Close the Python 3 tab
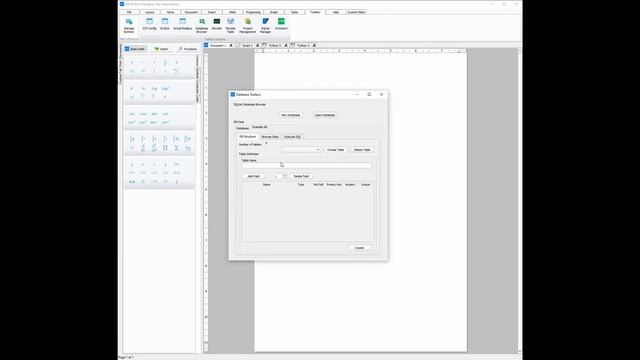 click(x=286, y=45)
